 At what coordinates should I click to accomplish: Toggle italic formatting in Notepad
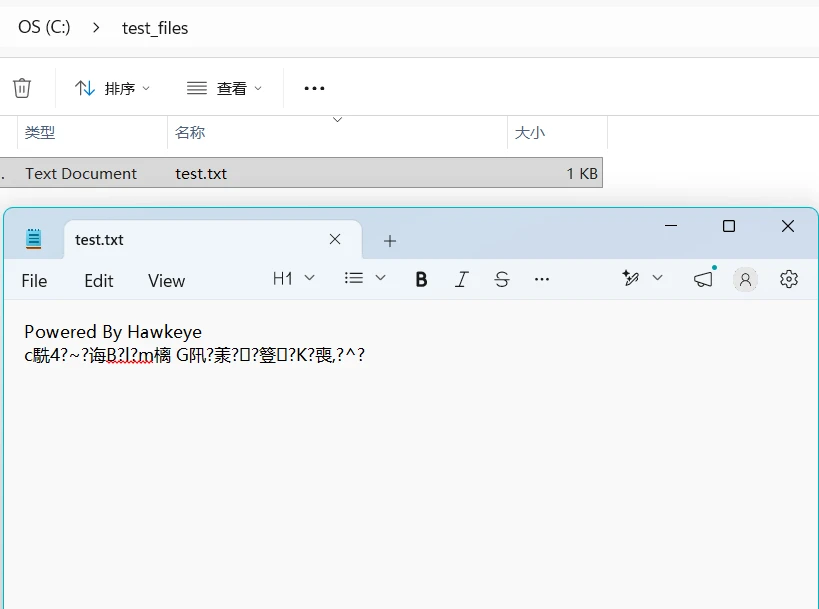461,279
